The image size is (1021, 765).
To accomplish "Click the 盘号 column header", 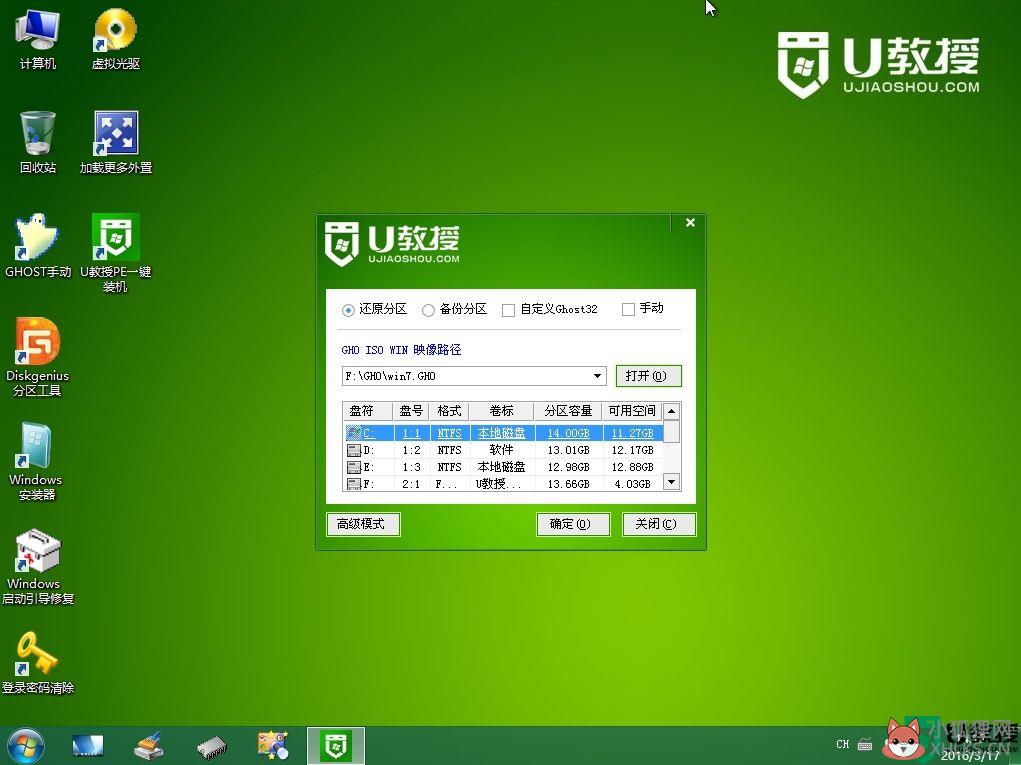I will pos(411,411).
